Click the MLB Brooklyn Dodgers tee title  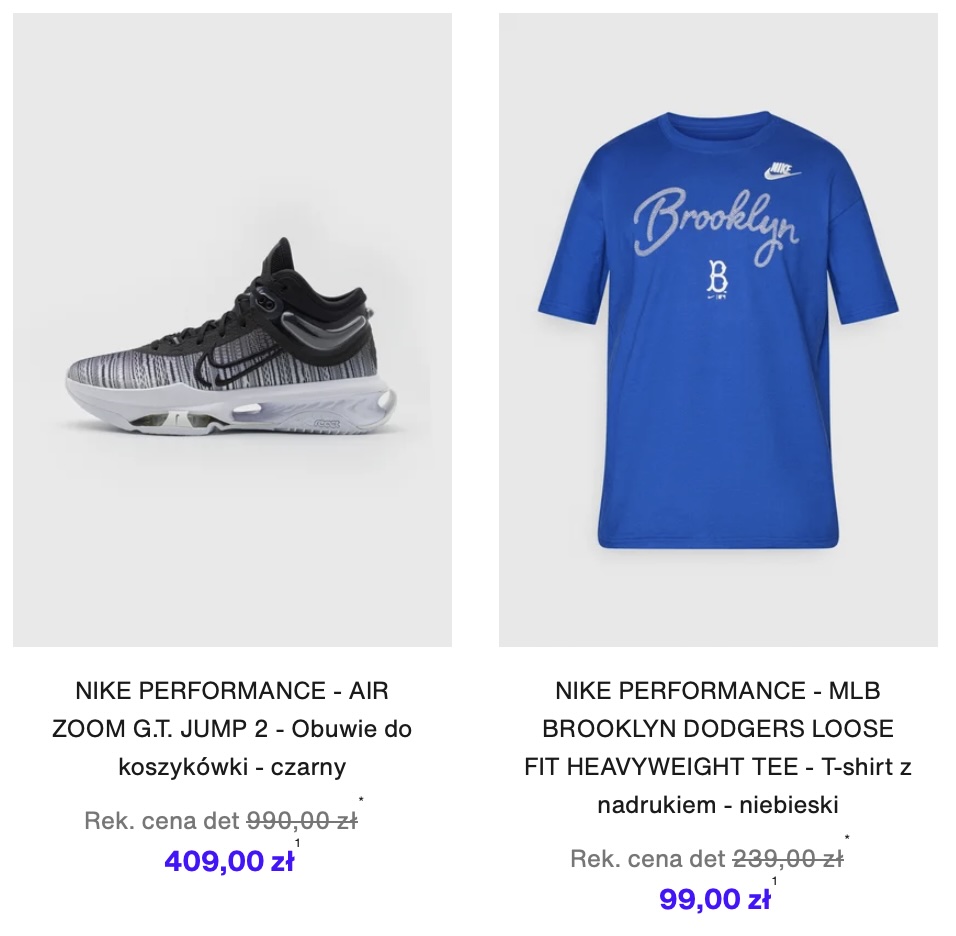[718, 748]
